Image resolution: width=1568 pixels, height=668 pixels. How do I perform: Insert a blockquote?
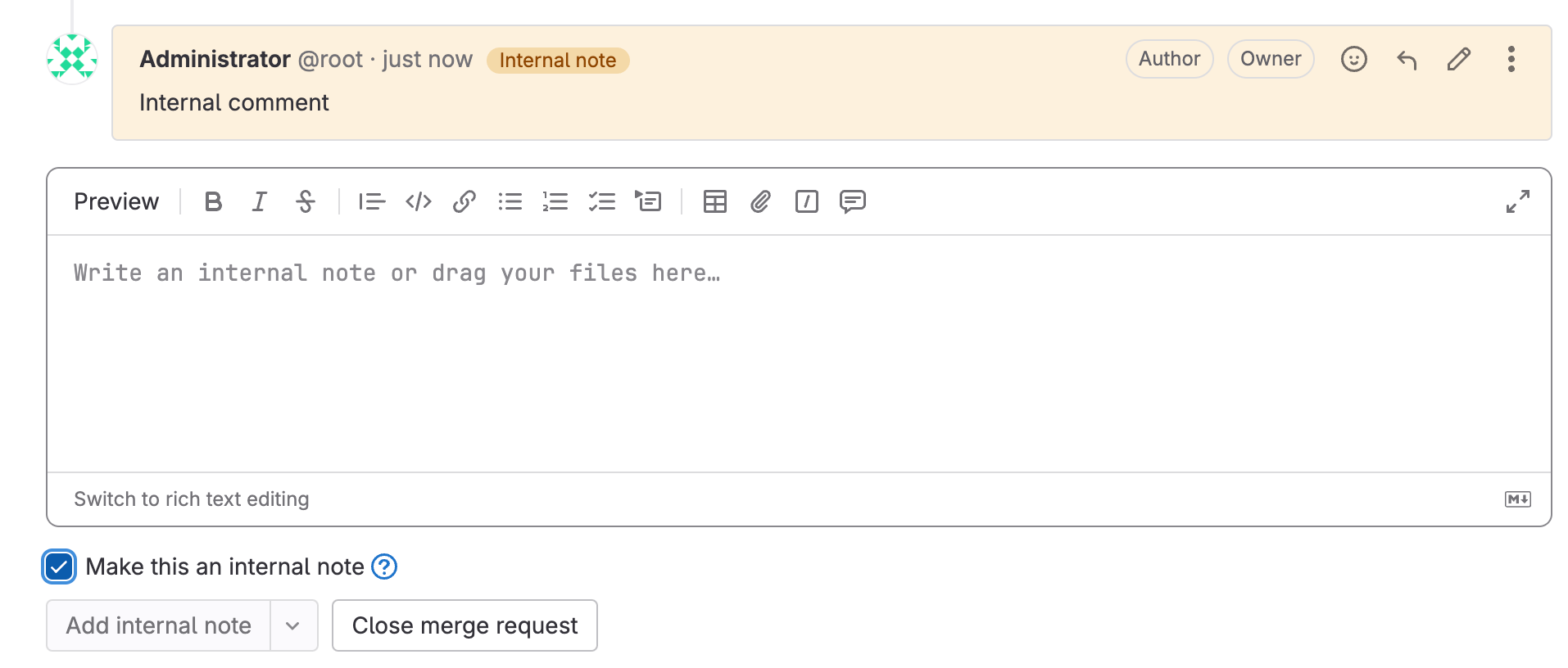[x=371, y=201]
